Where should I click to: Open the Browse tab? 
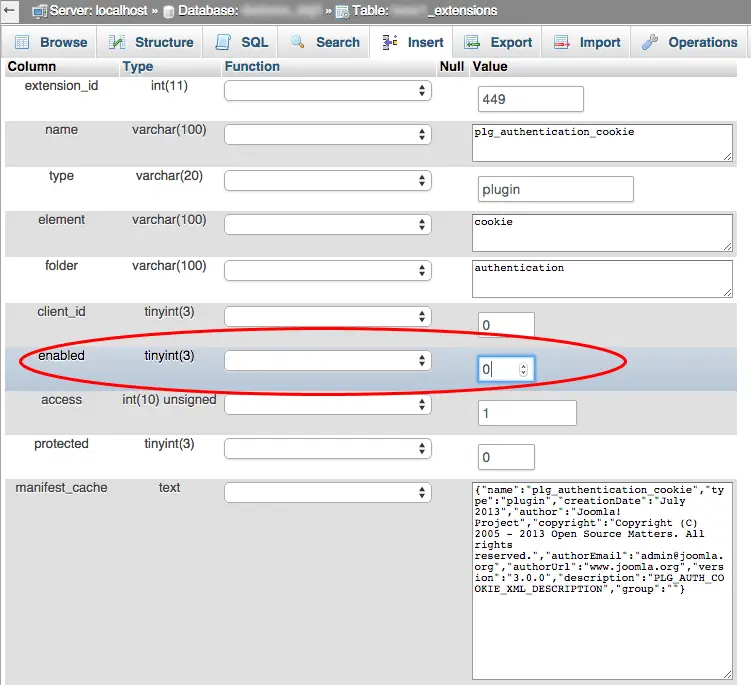[49, 42]
